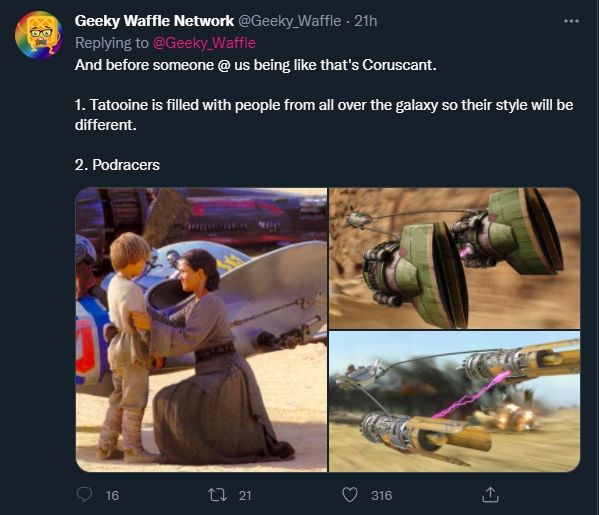
Task: Open the @Geeky_Waffle handle next to the name
Action: pos(290,21)
